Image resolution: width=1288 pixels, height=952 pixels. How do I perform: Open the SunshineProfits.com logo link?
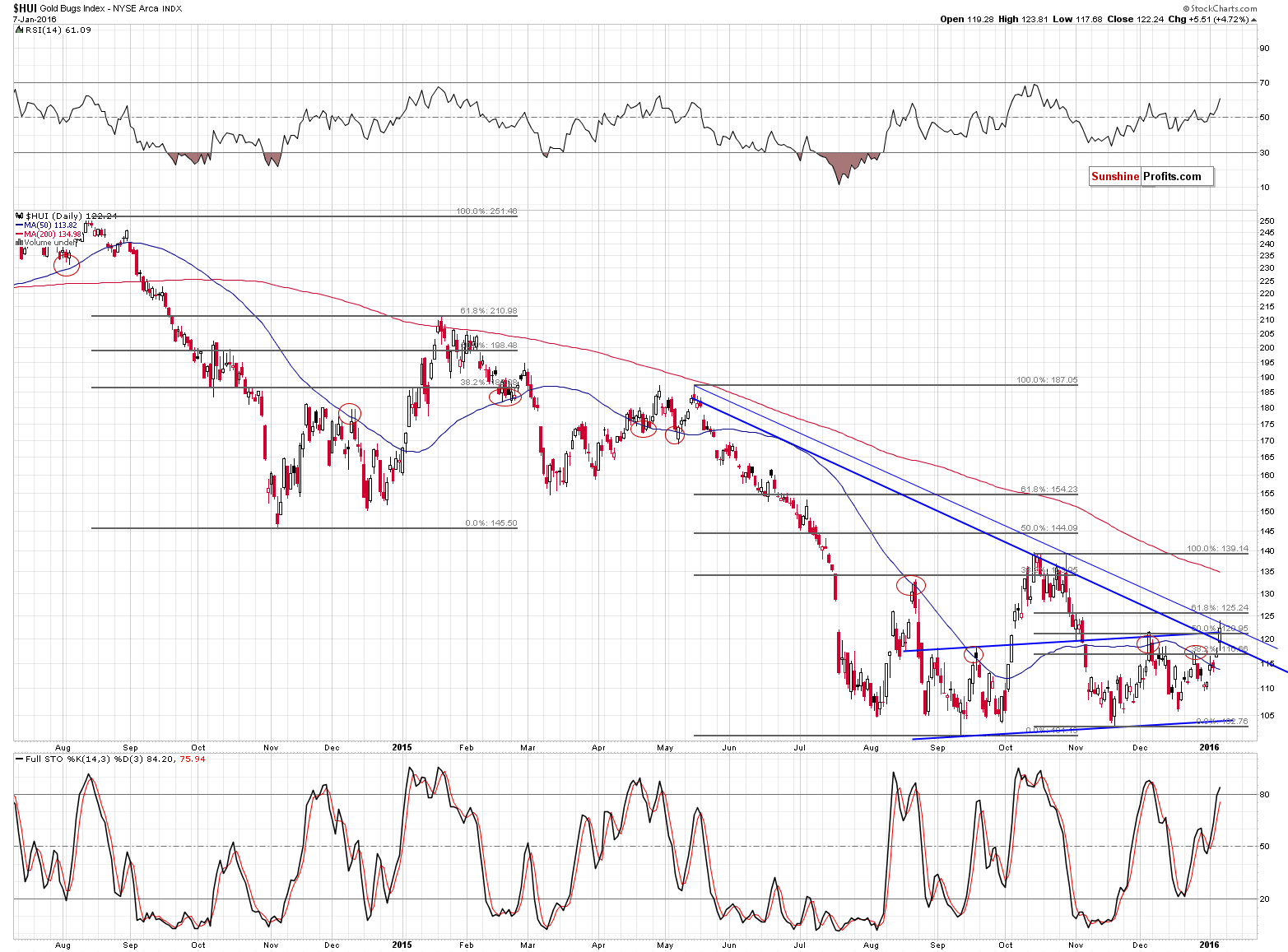(1151, 176)
